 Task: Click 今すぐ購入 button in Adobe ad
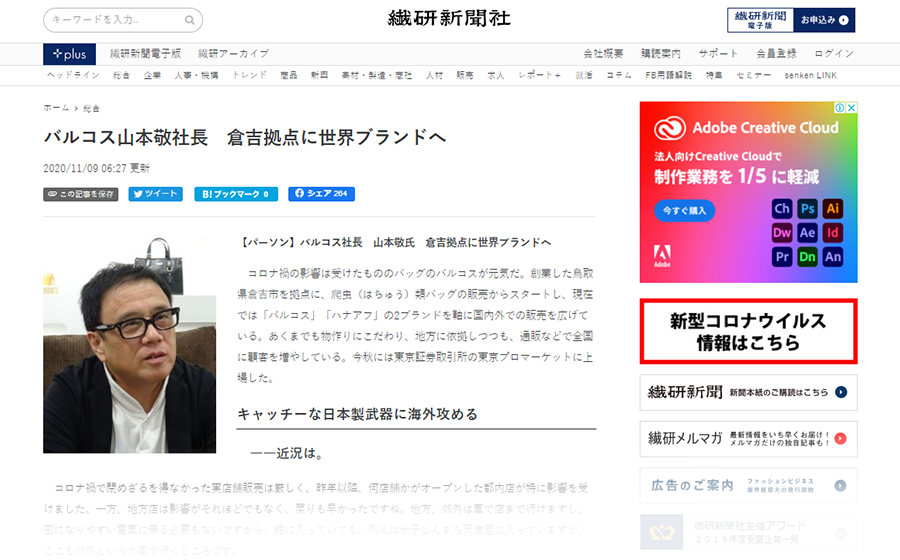tap(684, 211)
